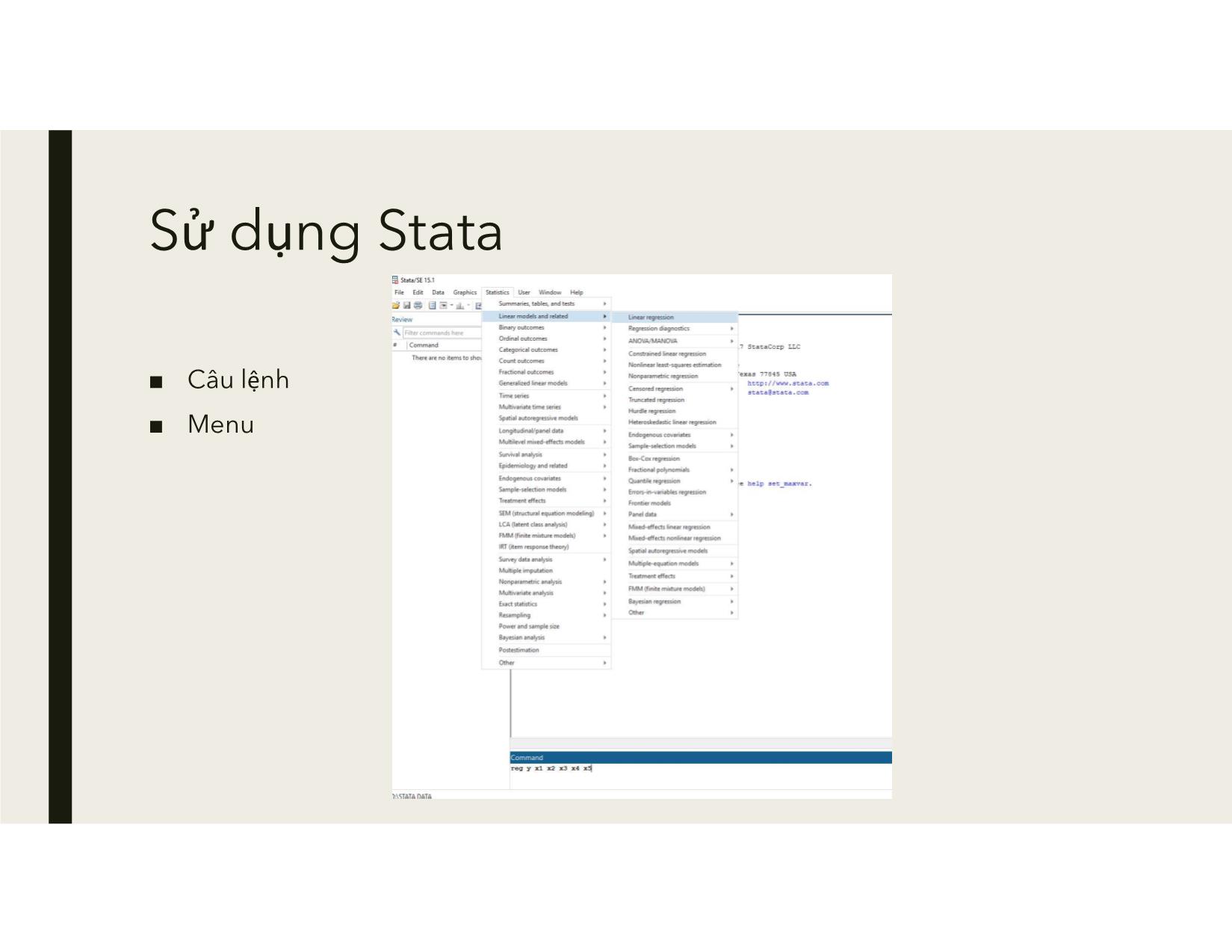Expand the Ordinal outcomes submenu

click(x=547, y=339)
